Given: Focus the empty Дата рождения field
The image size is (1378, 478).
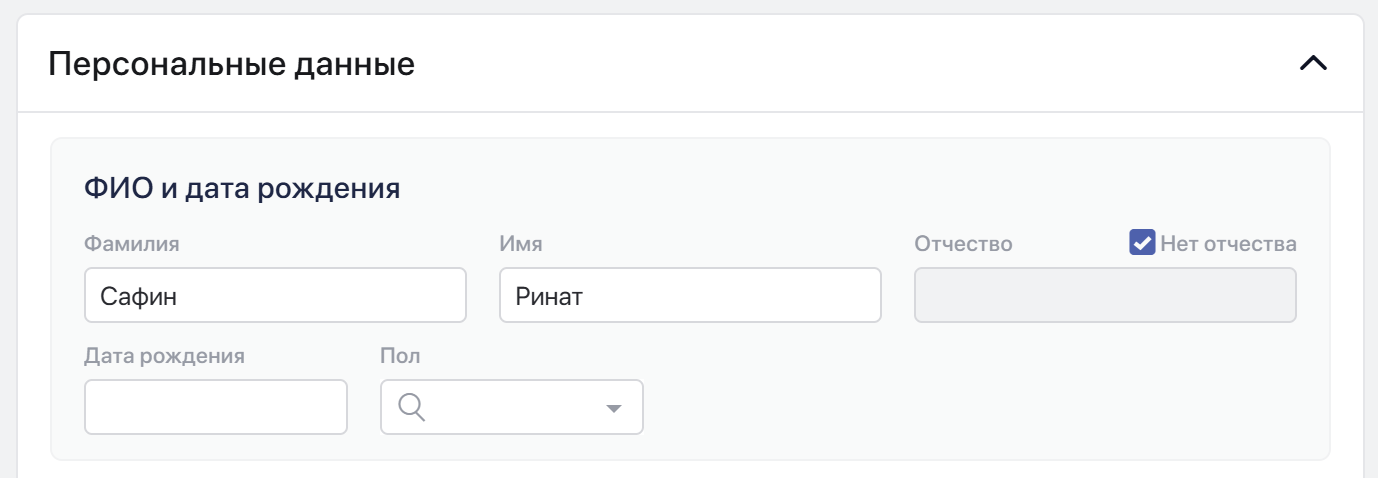Looking at the screenshot, I should pos(216,407).
